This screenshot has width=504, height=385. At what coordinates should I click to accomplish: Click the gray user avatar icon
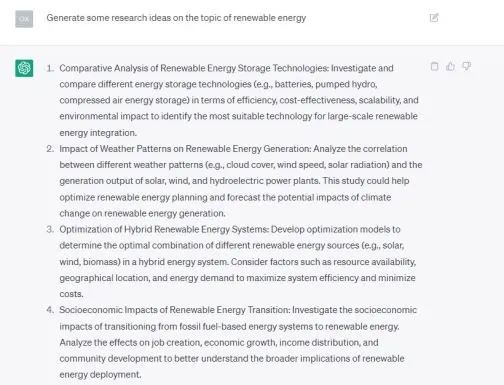[x=24, y=19]
